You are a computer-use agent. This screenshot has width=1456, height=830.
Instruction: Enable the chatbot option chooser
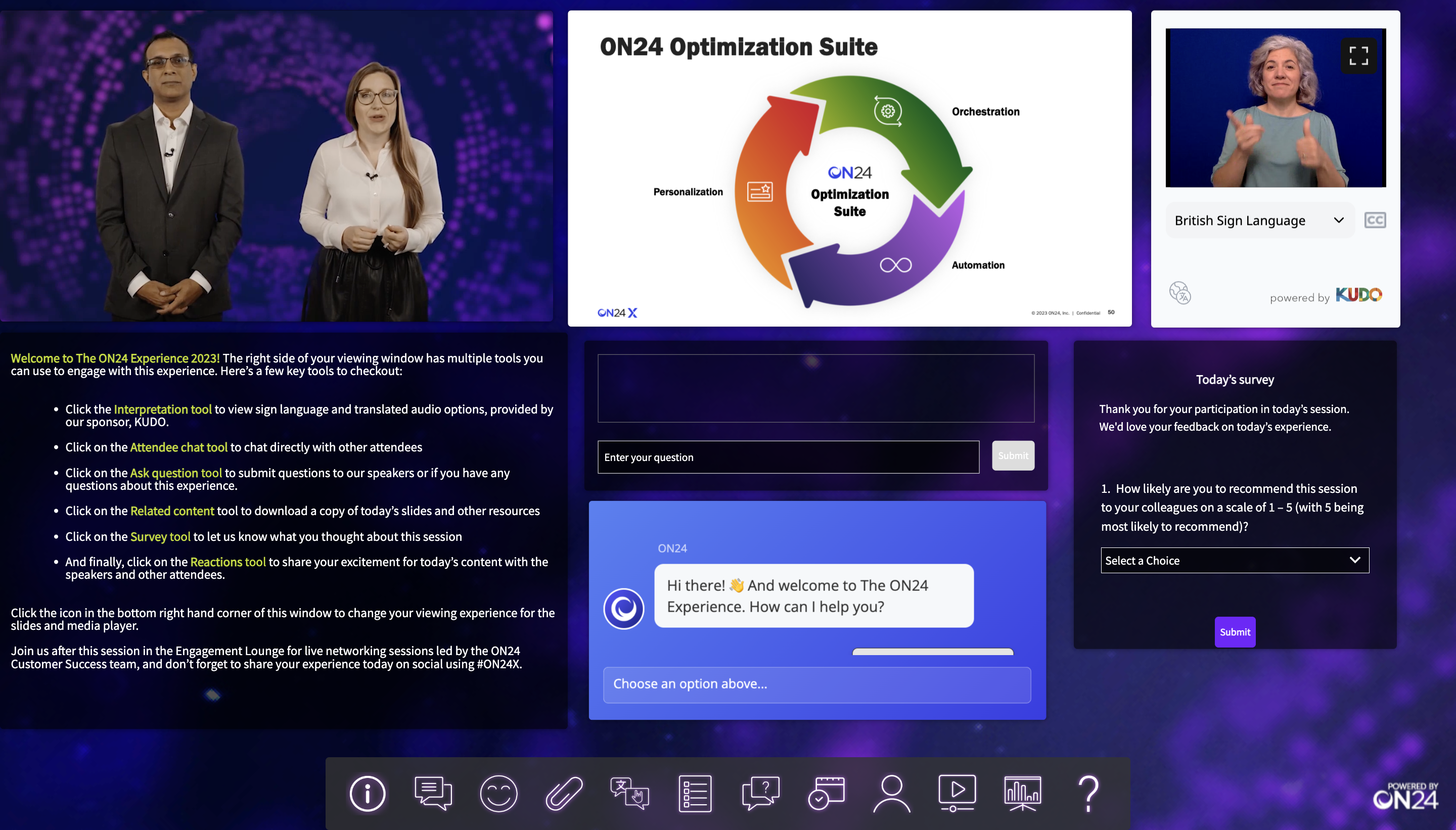tap(816, 683)
